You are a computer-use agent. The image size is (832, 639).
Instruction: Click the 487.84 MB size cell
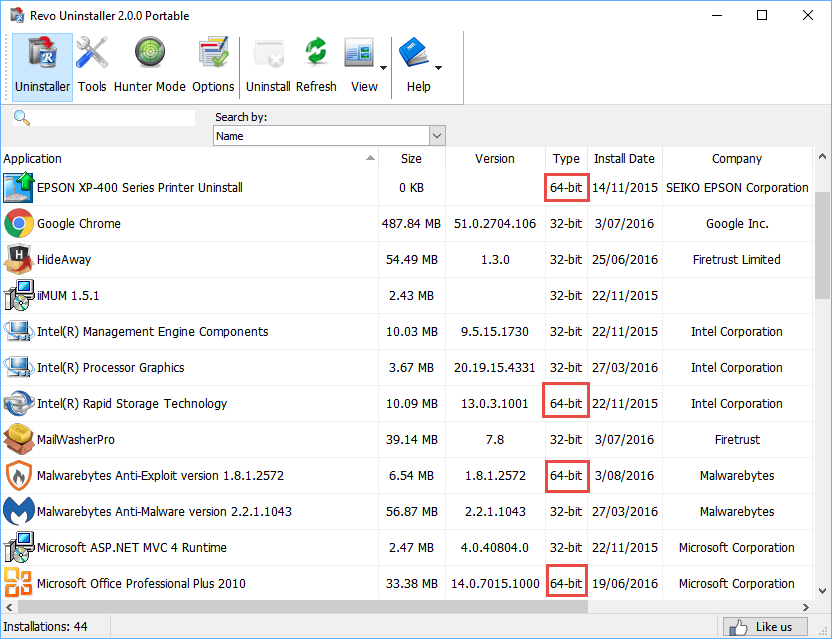(x=411, y=223)
